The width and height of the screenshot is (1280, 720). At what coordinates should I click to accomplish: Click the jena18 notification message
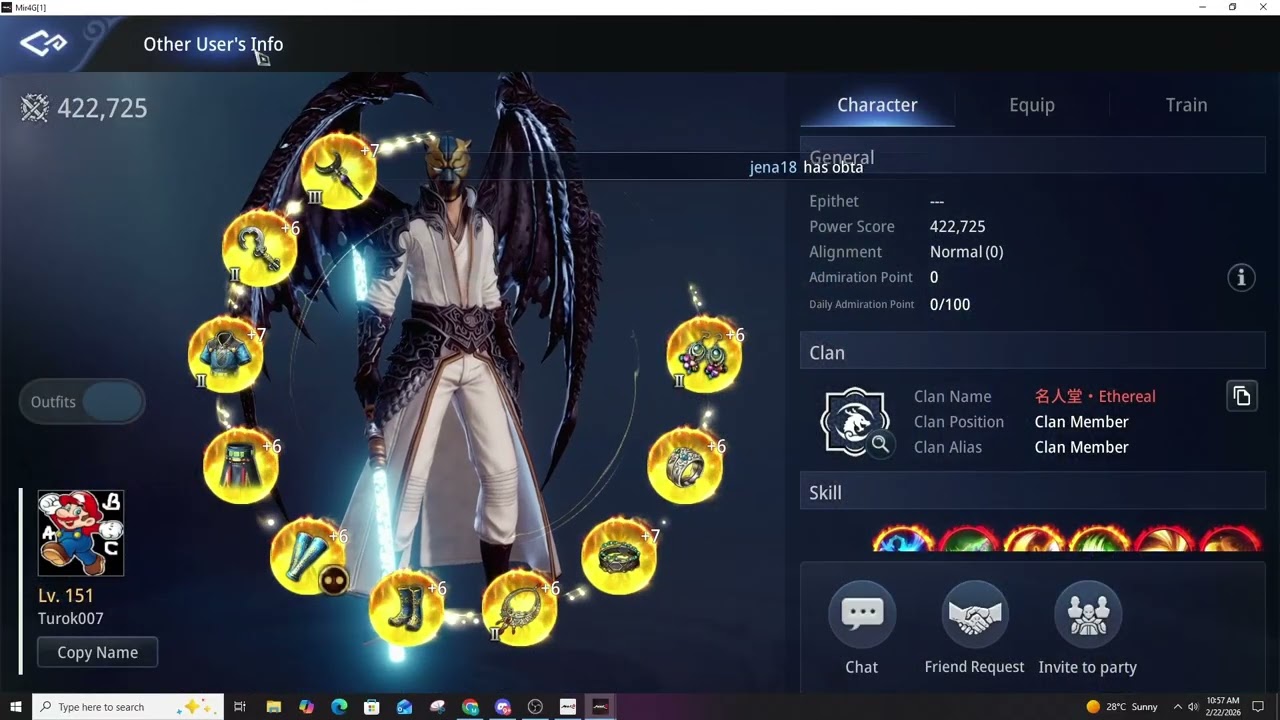coord(806,167)
